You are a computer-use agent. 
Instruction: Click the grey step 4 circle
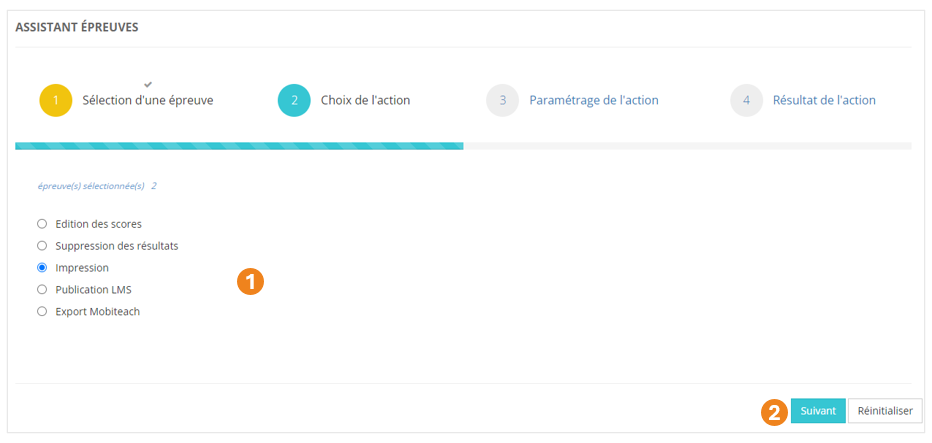coord(746,101)
